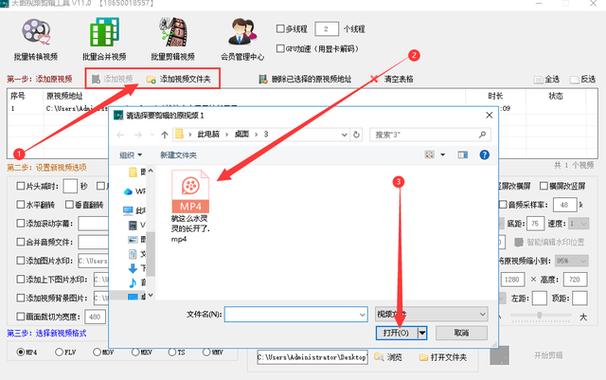The width and height of the screenshot is (606, 380).
Task: Expand the 文件名 combo box dropdown
Action: coord(362,315)
